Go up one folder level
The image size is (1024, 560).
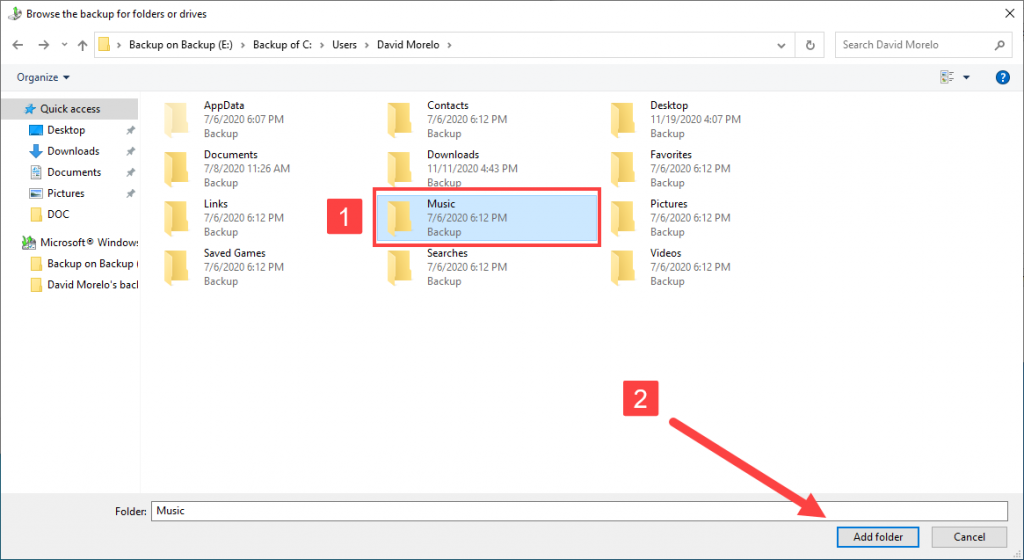coord(82,45)
